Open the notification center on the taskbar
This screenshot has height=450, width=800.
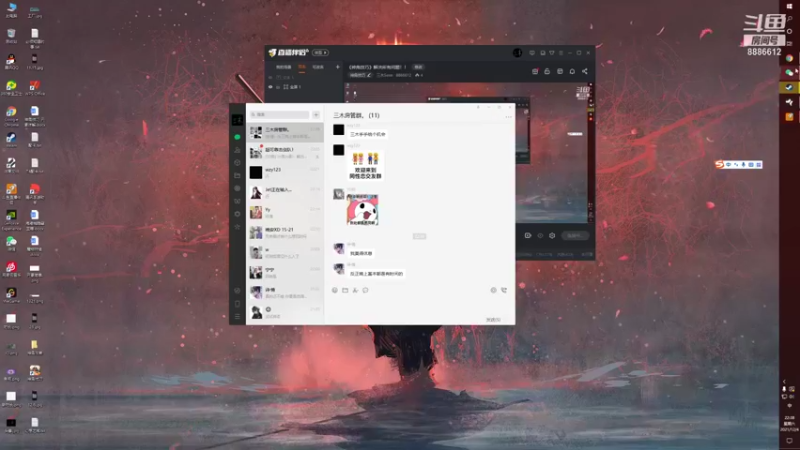point(789,440)
